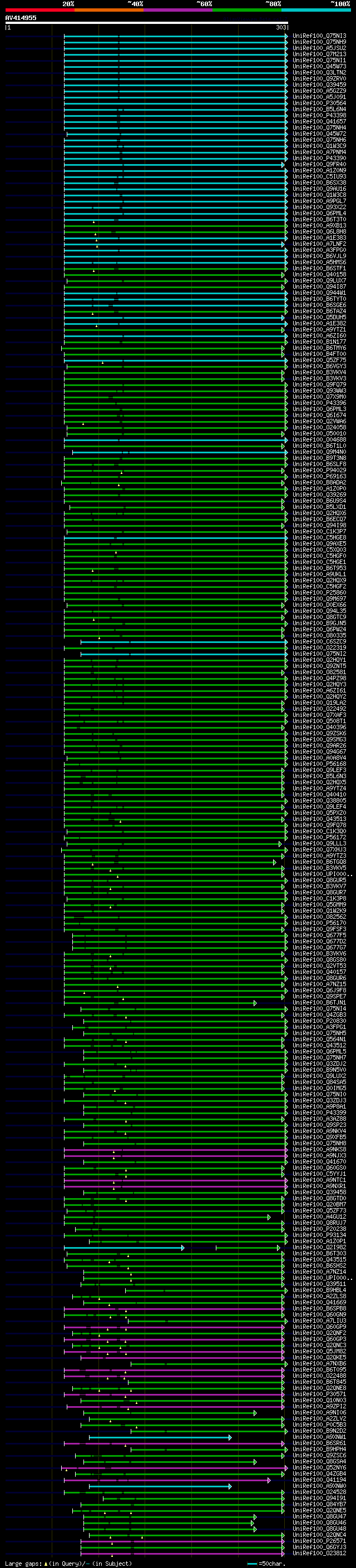Select the AV414955 query label
The image size is (356, 1568).
(x=21, y=18)
